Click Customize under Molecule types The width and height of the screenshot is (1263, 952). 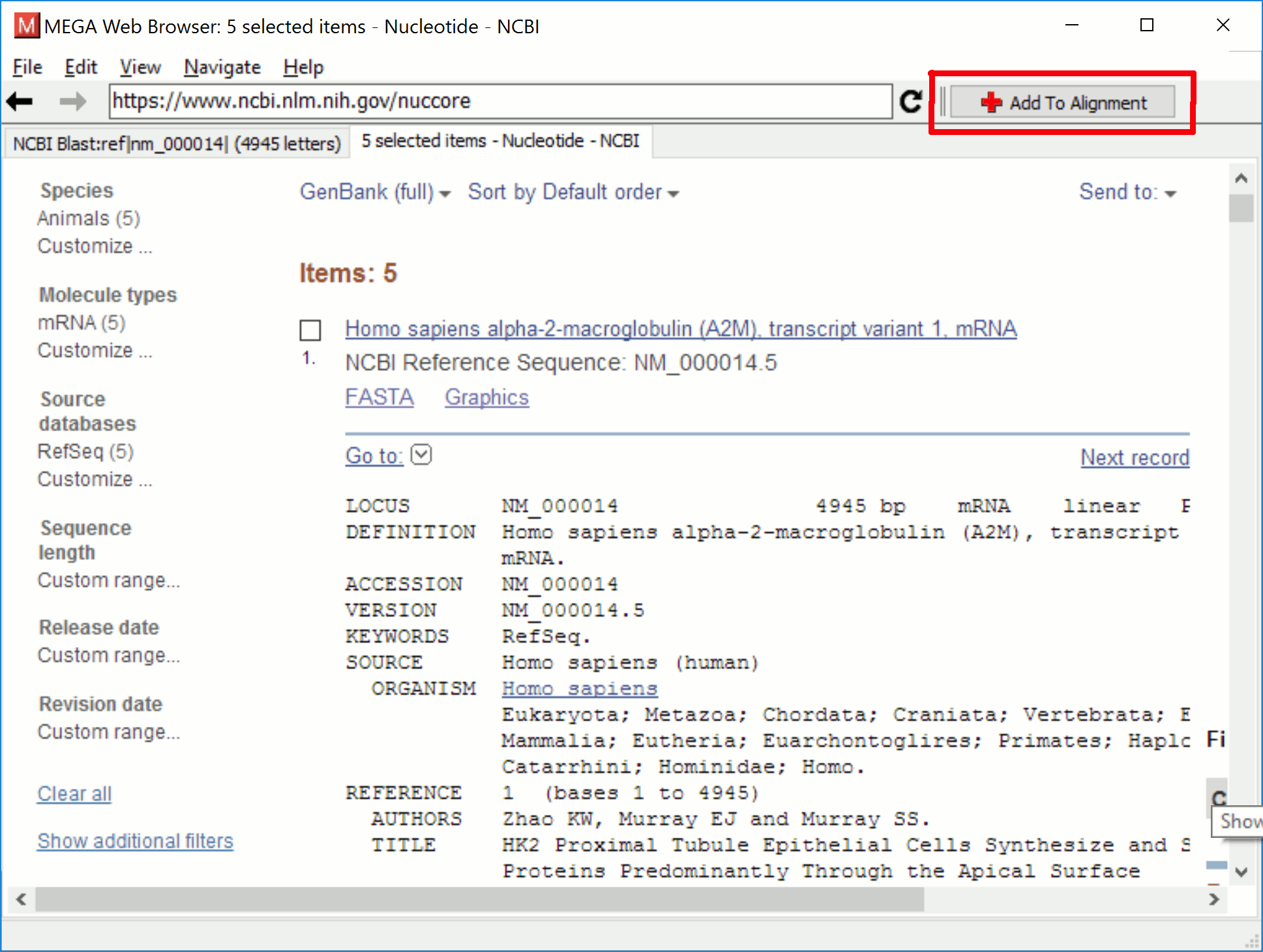coord(95,351)
